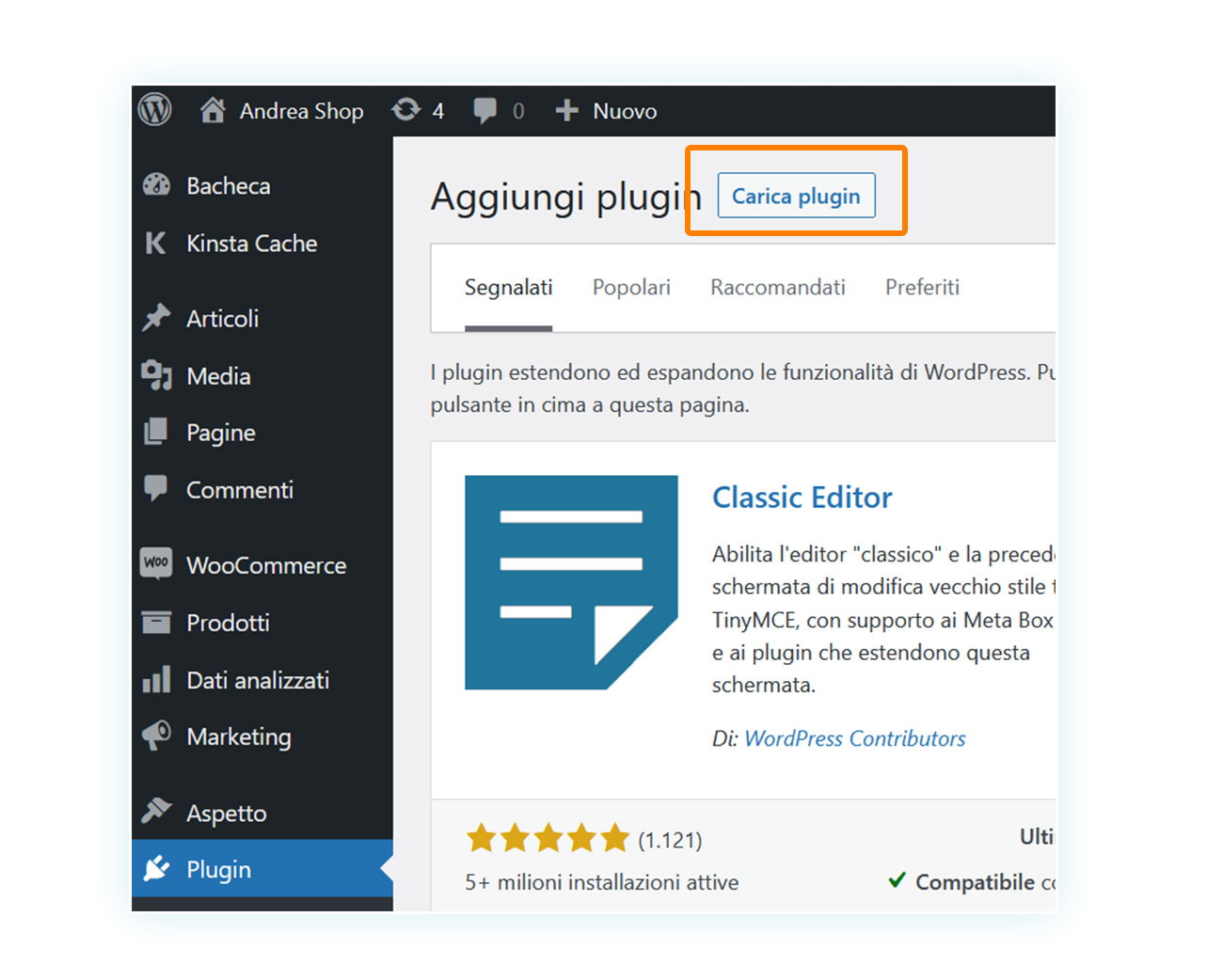Open Aspetto menu item

click(x=227, y=814)
